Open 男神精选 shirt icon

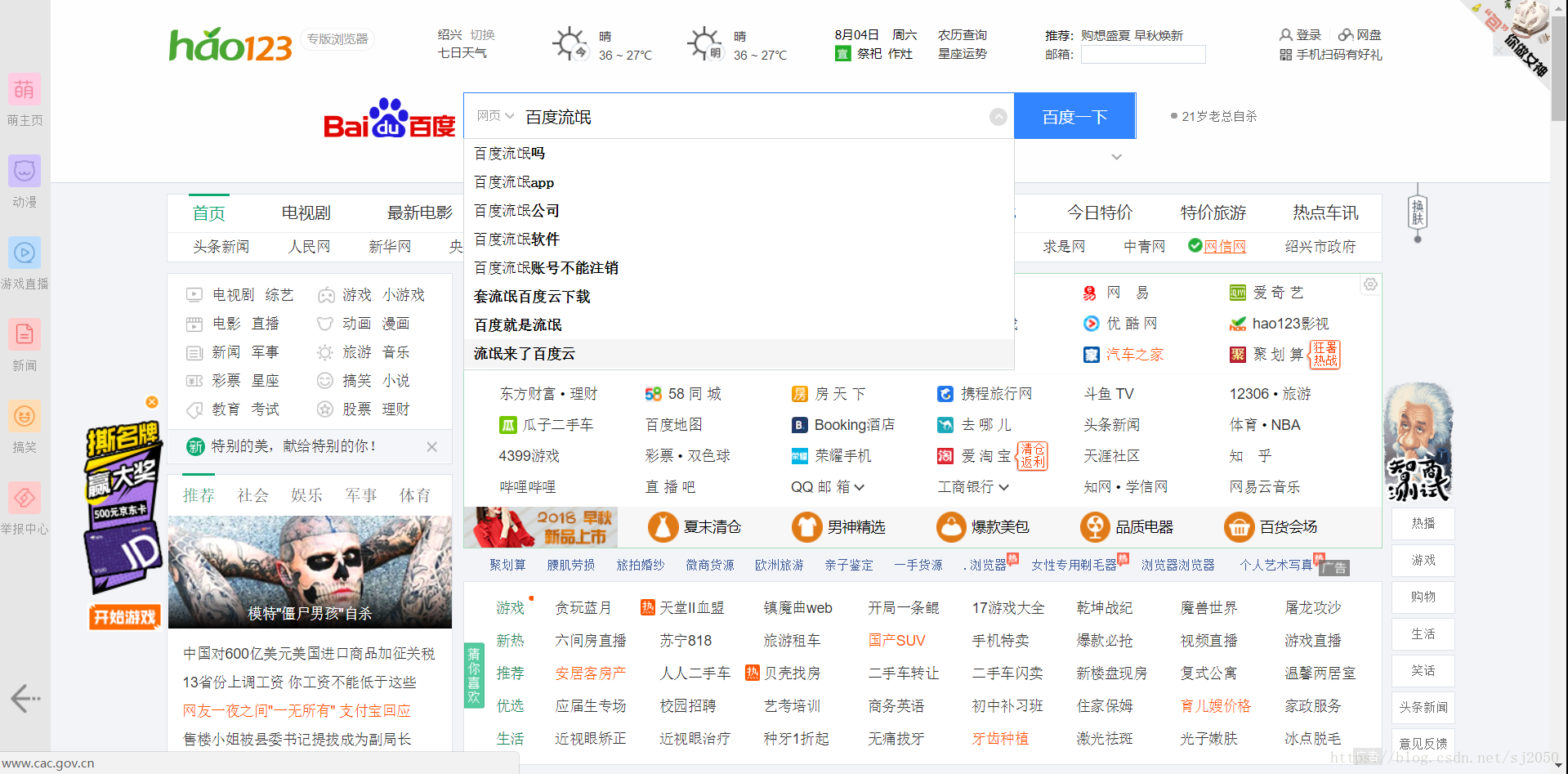[807, 527]
